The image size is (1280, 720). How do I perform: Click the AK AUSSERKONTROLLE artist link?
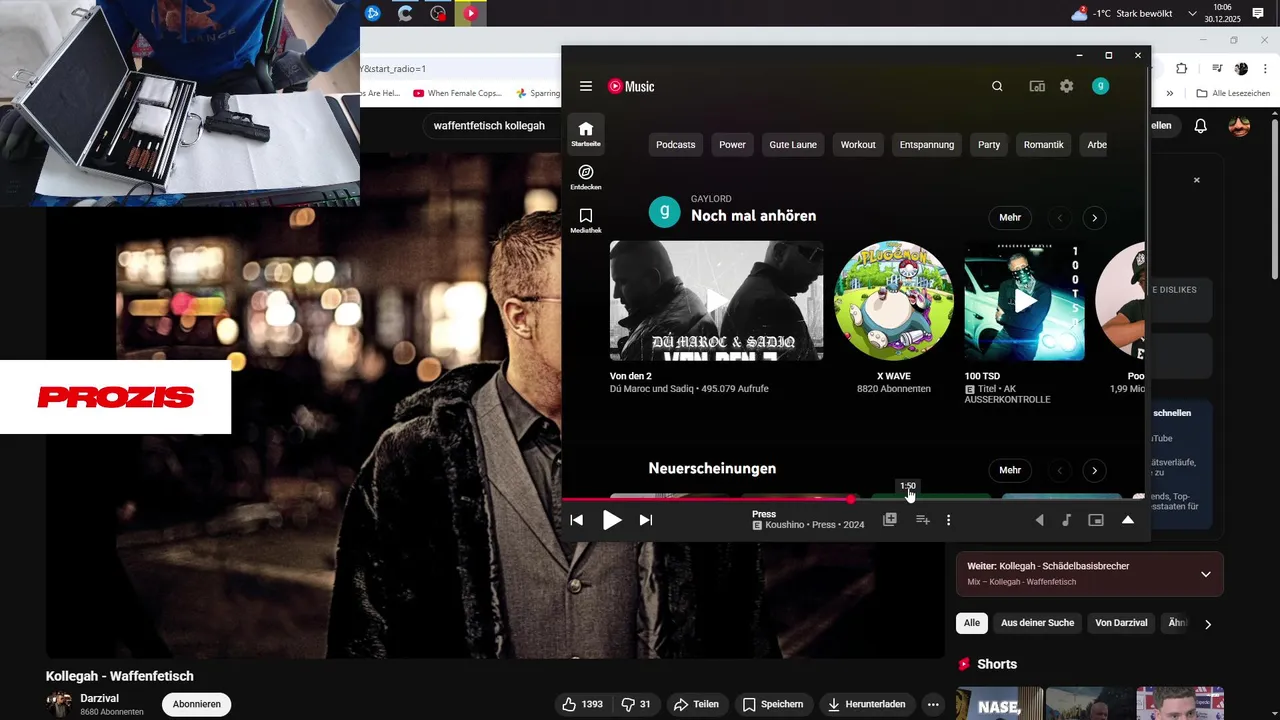pos(1007,394)
